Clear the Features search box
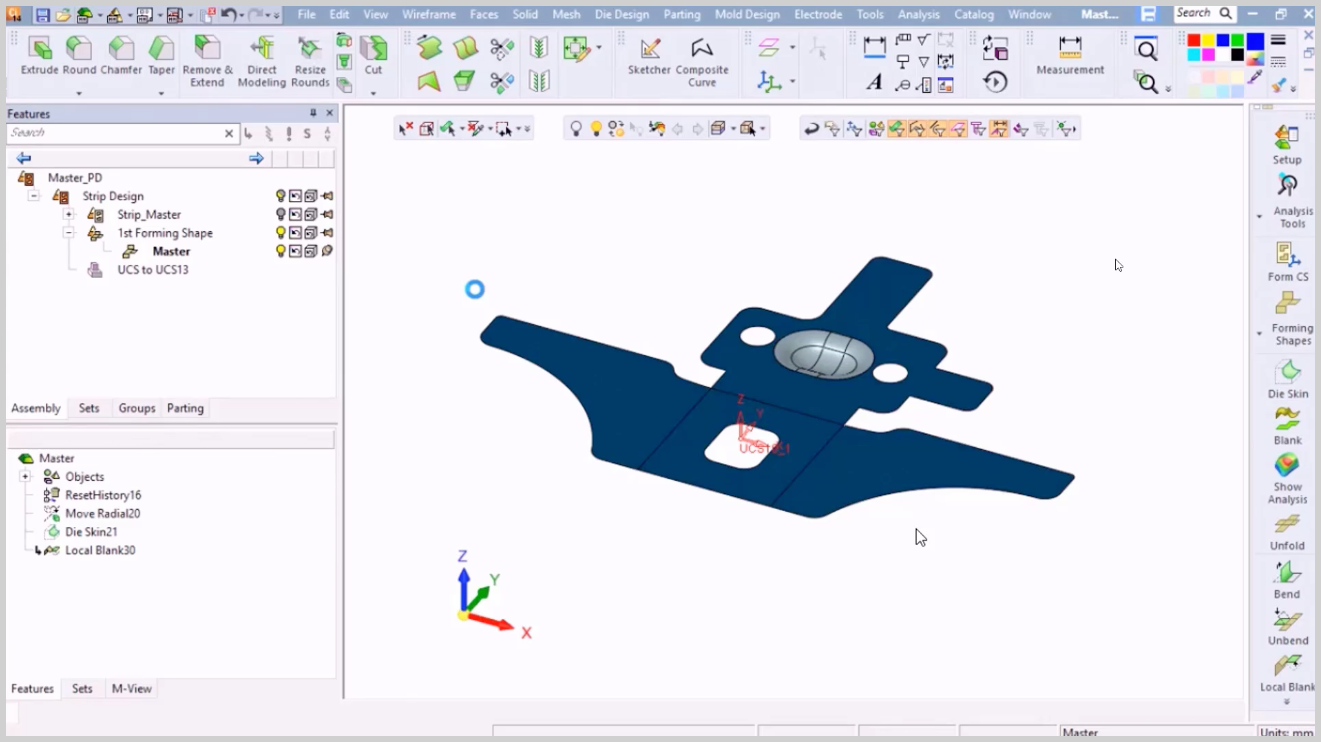The image size is (1321, 742). pyautogui.click(x=229, y=133)
